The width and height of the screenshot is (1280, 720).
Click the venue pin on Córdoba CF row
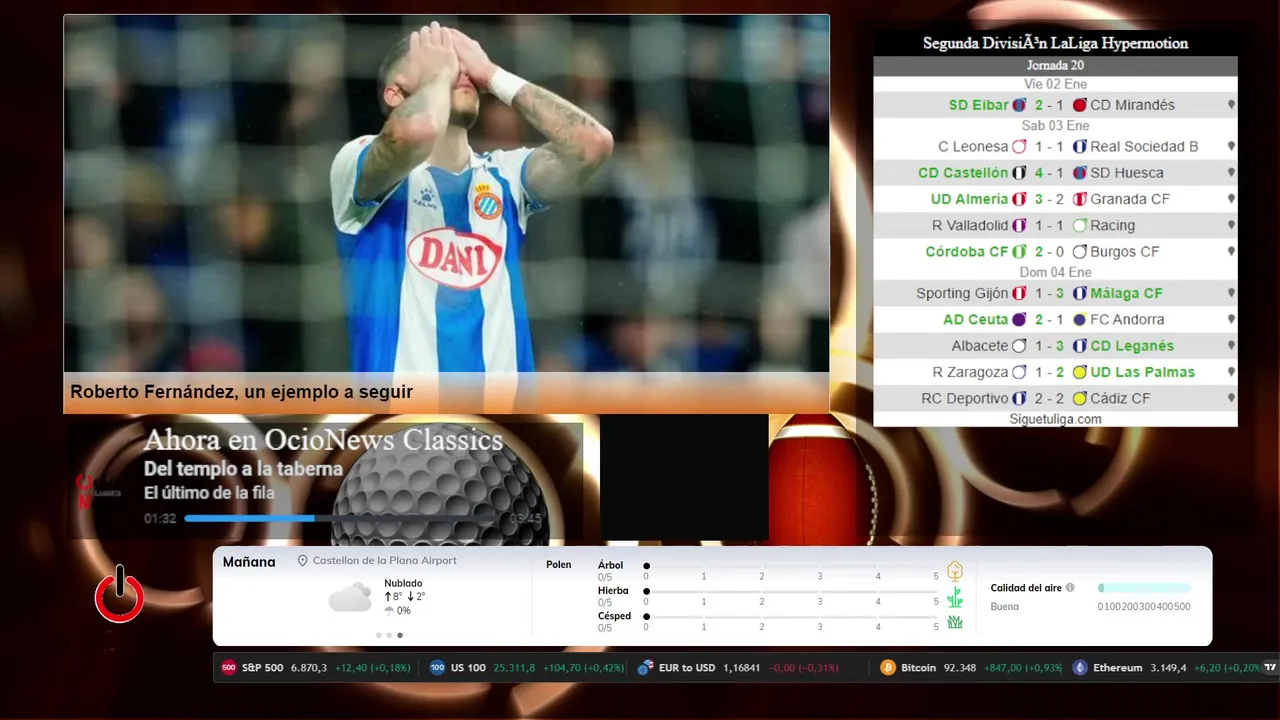point(1231,252)
